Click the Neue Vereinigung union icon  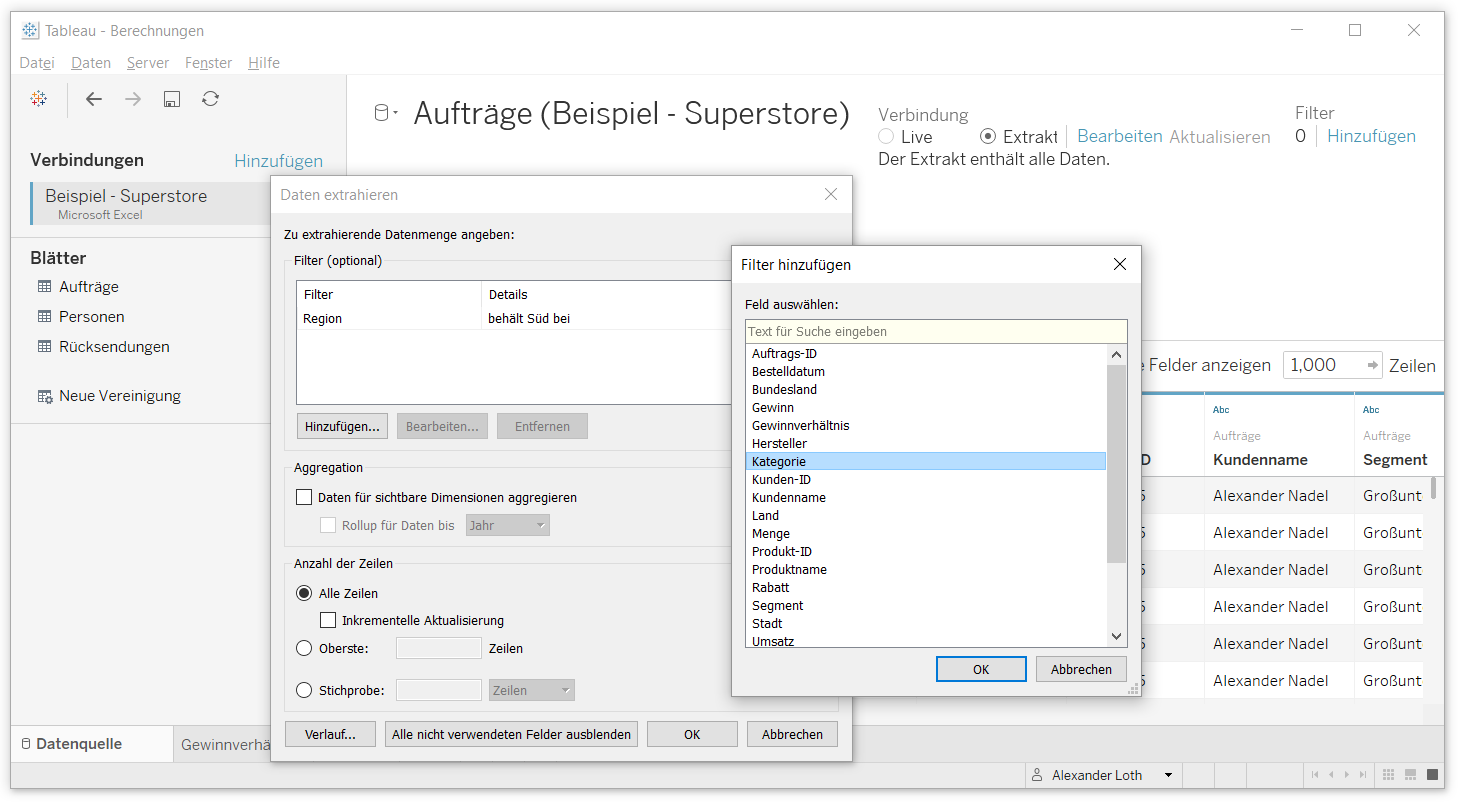45,396
